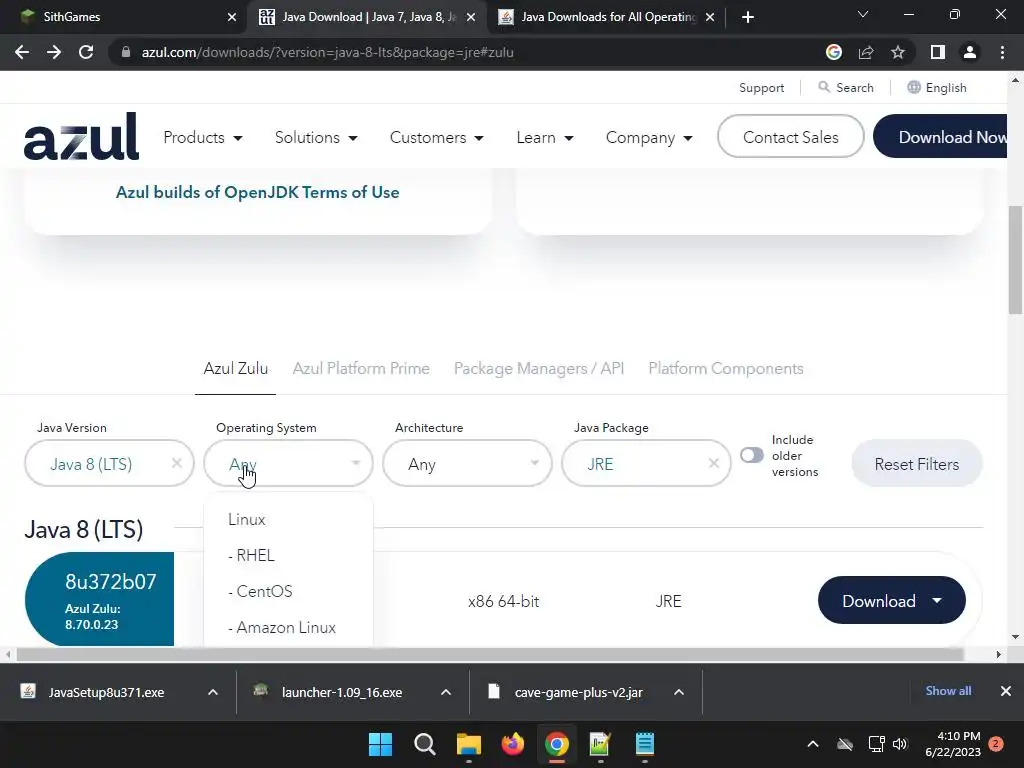Screen dimensions: 1024x768
Task: Select RHEL in the OS list
Action: (x=288, y=556)
